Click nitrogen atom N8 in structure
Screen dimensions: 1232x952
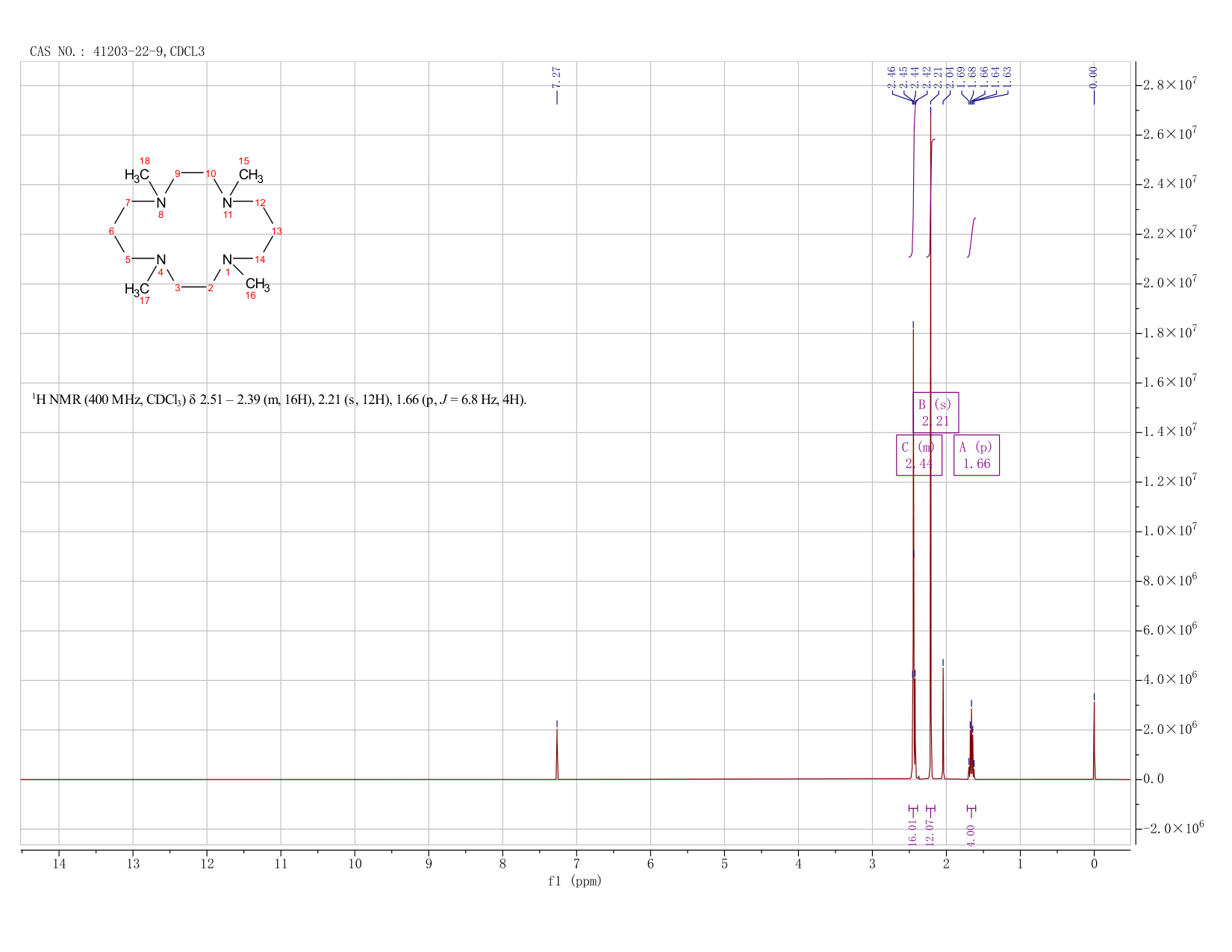click(x=161, y=202)
